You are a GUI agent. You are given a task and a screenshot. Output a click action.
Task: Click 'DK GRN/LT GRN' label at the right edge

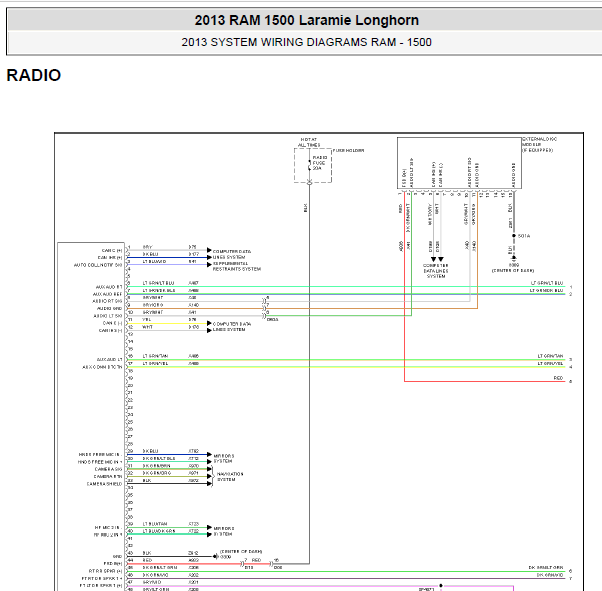pyautogui.click(x=546, y=568)
